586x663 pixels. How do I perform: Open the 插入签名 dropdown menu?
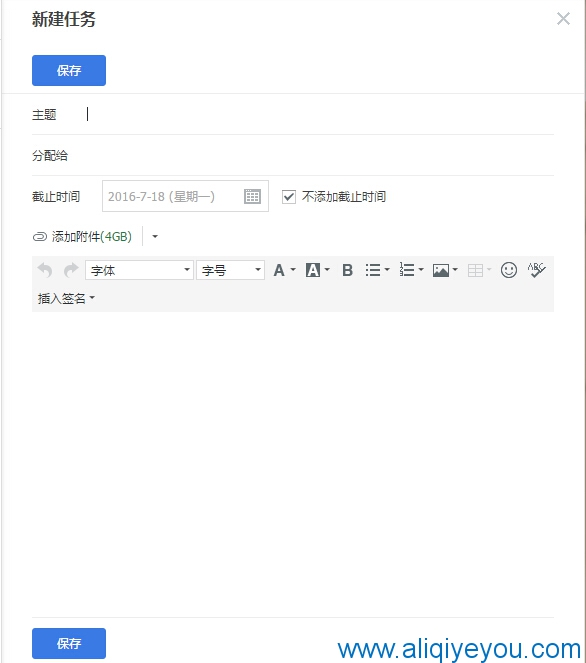pos(66,299)
